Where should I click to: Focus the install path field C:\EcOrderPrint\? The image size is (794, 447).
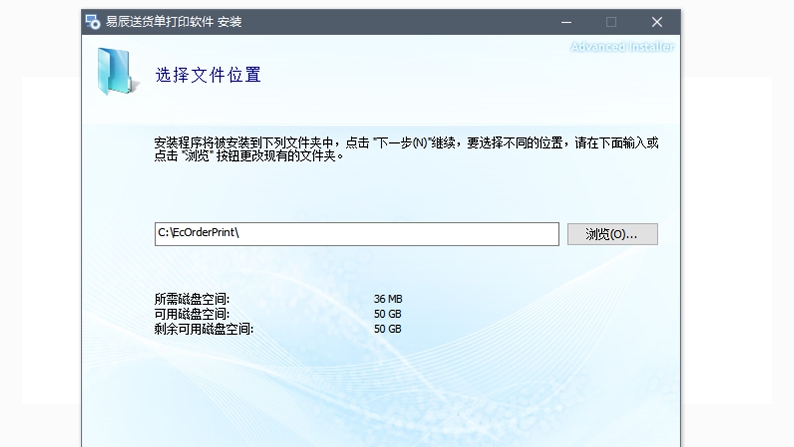click(356, 234)
